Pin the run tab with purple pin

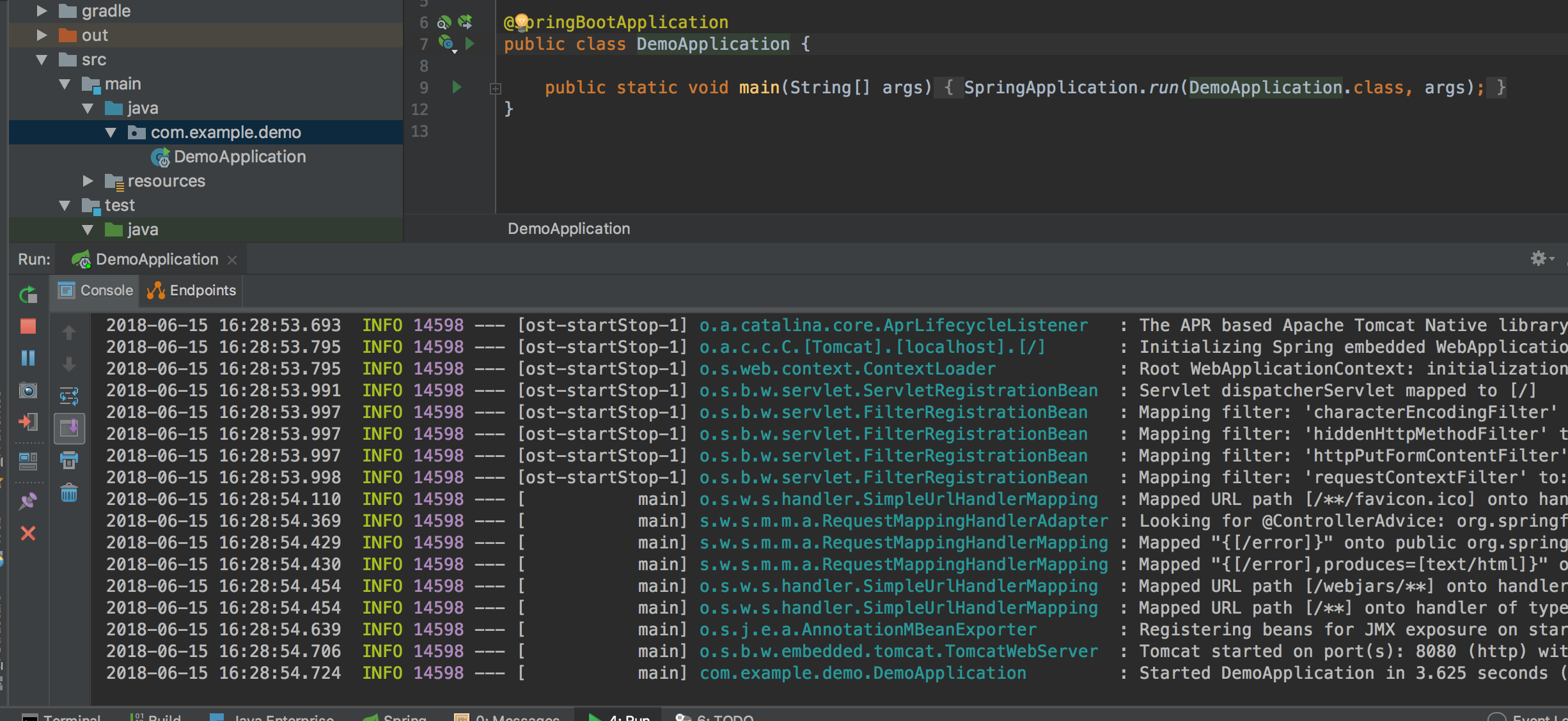click(x=28, y=500)
